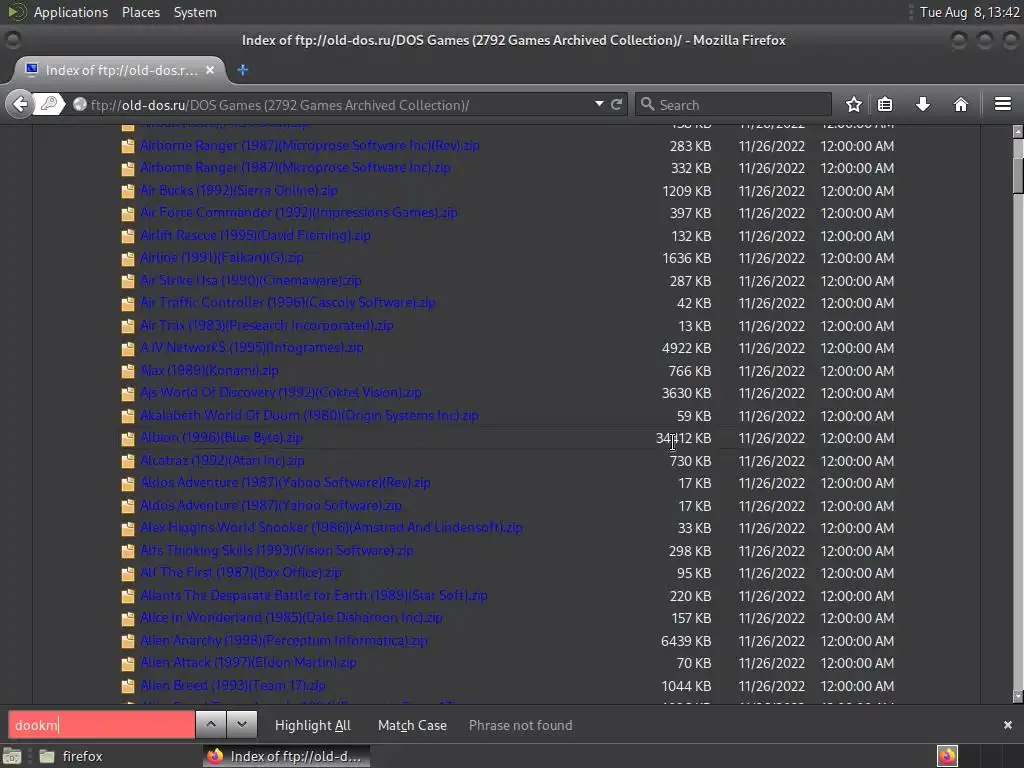This screenshot has height=768, width=1024.
Task: Show desktop icon in bottom panel
Action: [12, 756]
